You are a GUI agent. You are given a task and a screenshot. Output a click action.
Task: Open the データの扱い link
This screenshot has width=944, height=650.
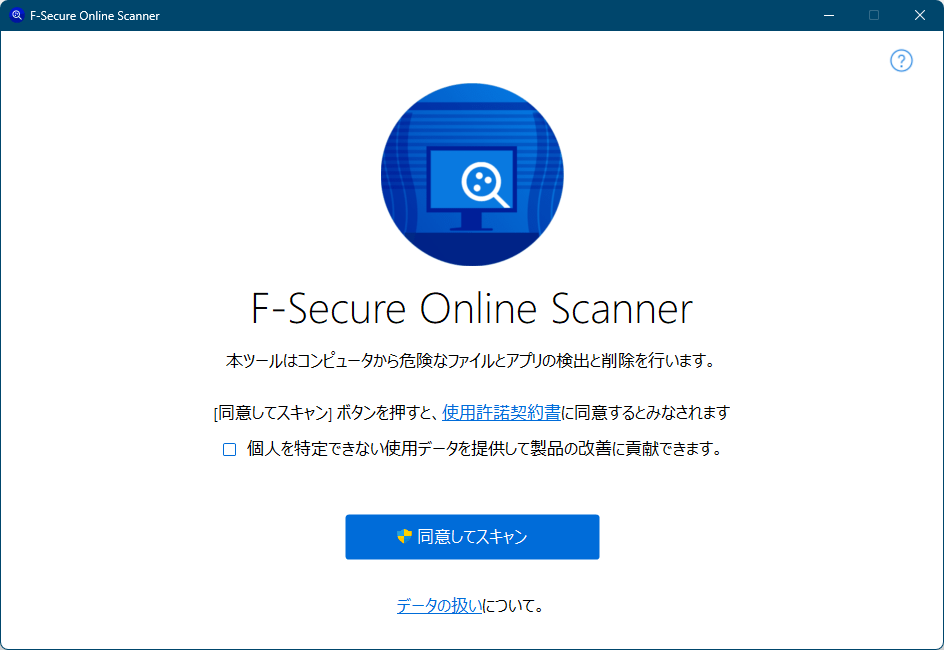click(439, 605)
